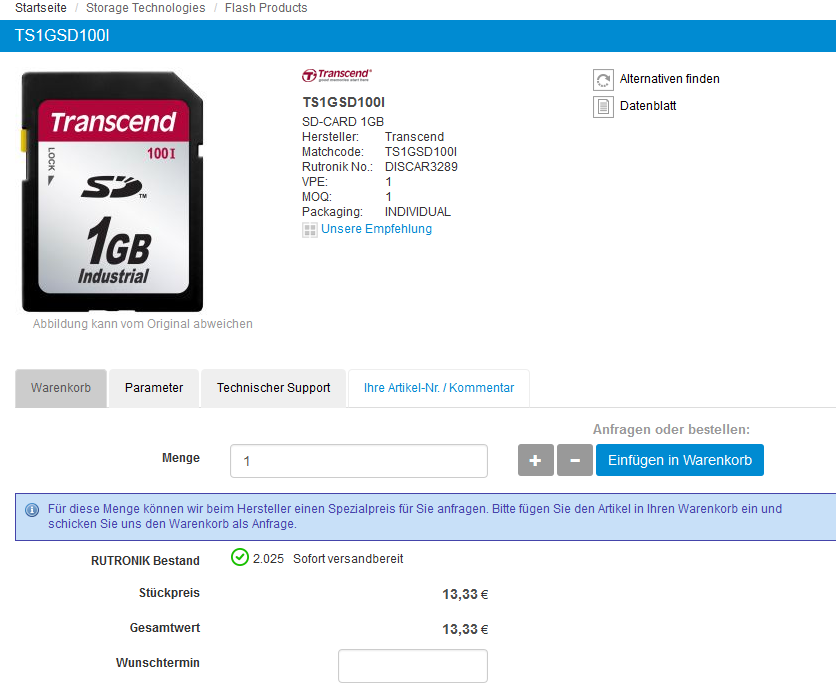
Task: Click the Alternativen finden refresh icon
Action: tap(603, 79)
